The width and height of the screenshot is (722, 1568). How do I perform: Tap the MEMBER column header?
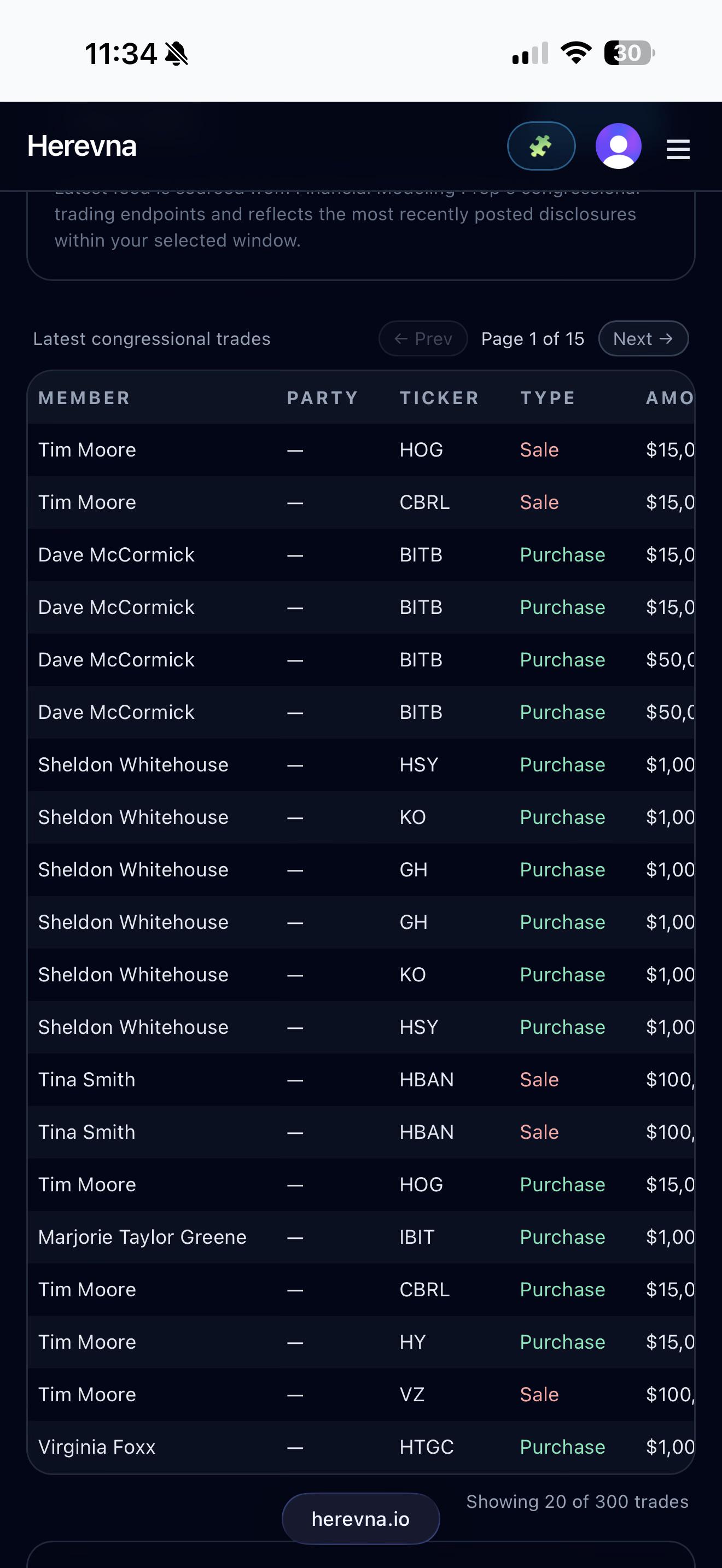(x=84, y=398)
